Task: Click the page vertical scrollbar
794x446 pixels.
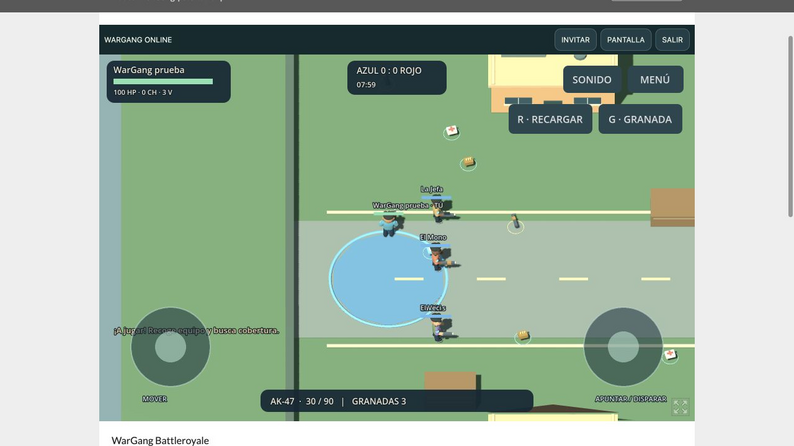Action: click(790, 127)
